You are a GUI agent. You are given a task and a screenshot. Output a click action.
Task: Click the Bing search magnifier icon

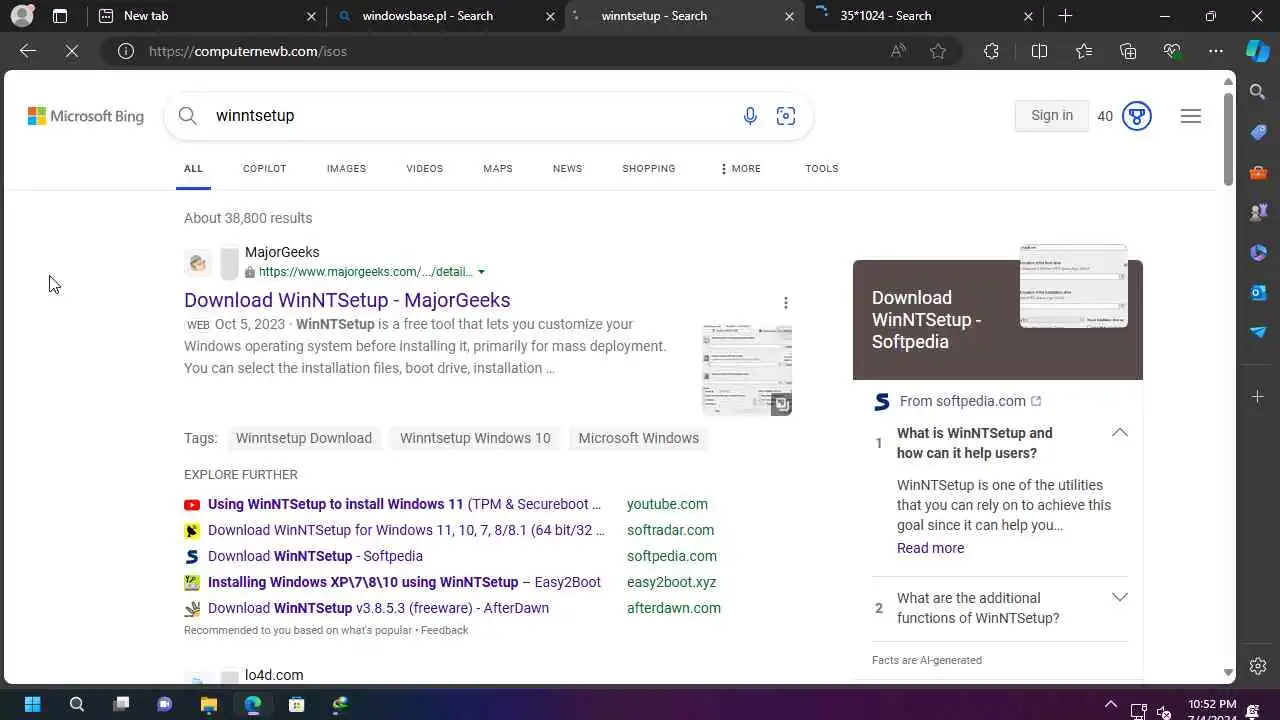click(187, 116)
